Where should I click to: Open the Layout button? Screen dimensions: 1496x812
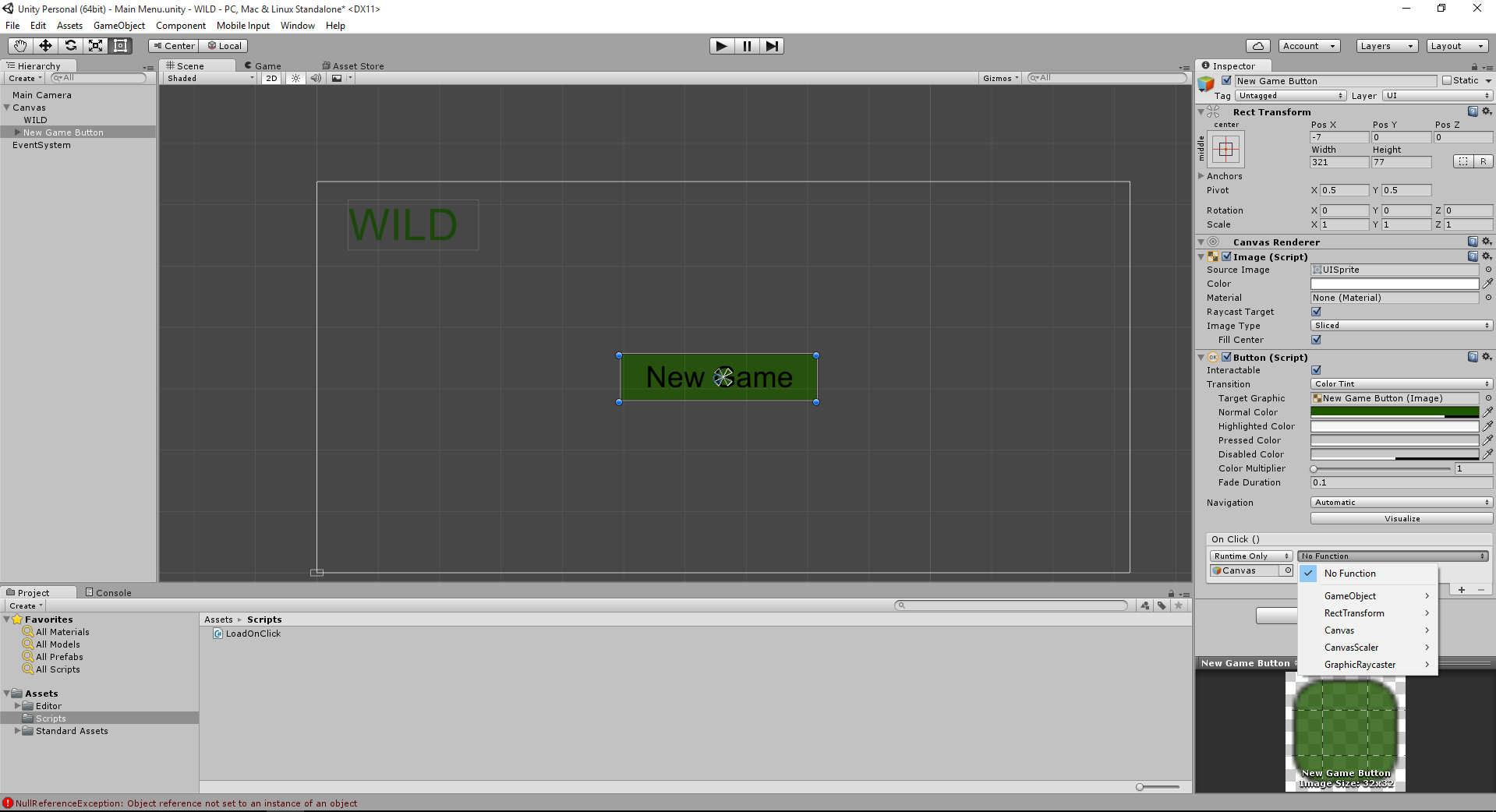(x=1456, y=46)
